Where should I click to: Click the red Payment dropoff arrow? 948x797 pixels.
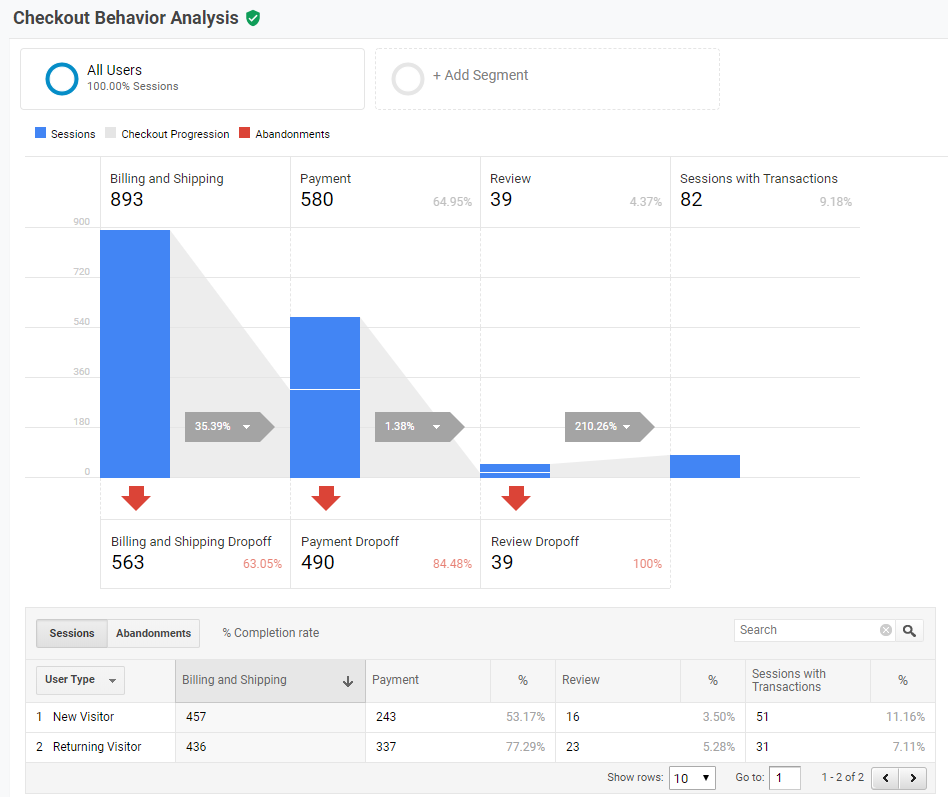point(326,497)
